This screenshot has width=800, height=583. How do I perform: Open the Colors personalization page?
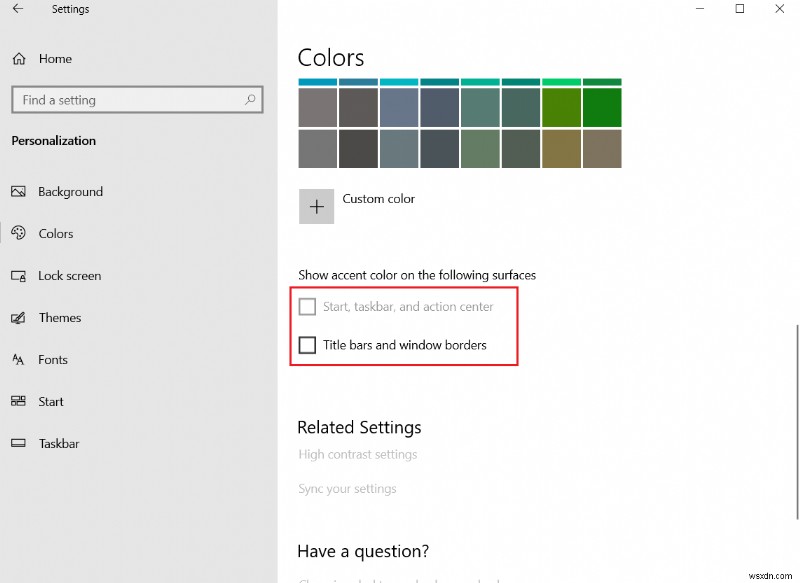click(56, 234)
